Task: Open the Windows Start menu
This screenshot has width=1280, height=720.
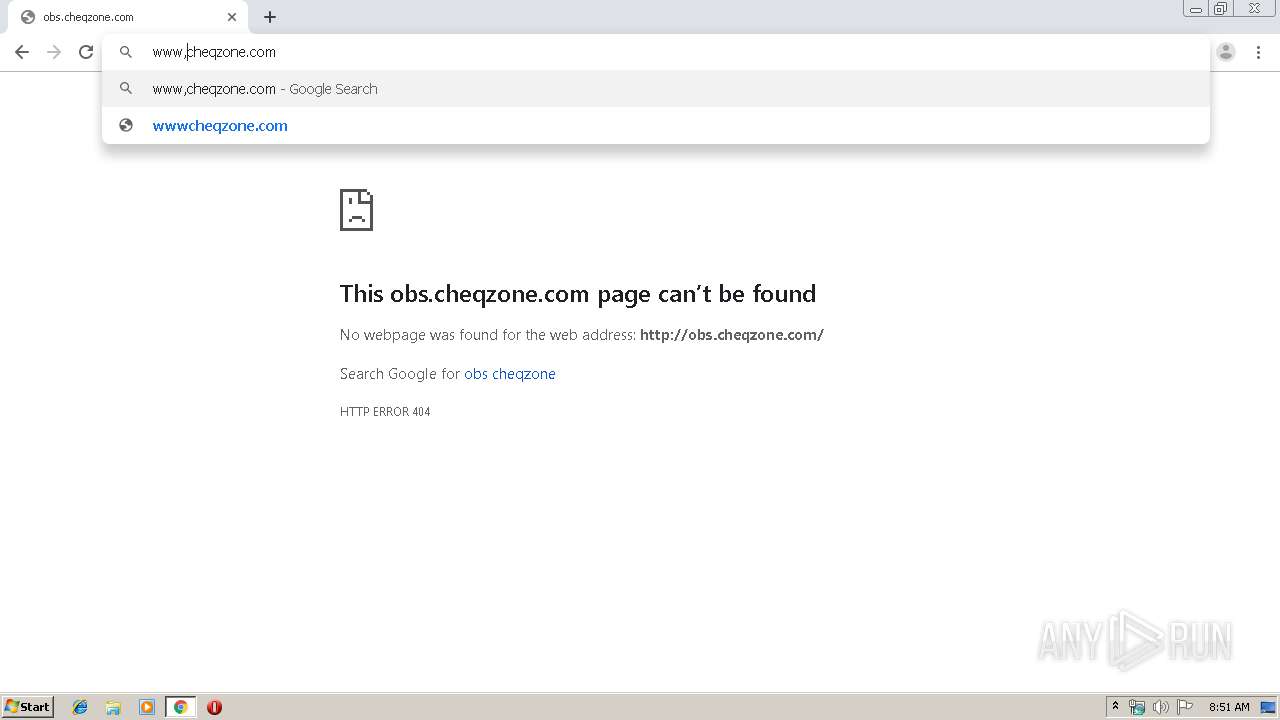Action: coord(28,707)
